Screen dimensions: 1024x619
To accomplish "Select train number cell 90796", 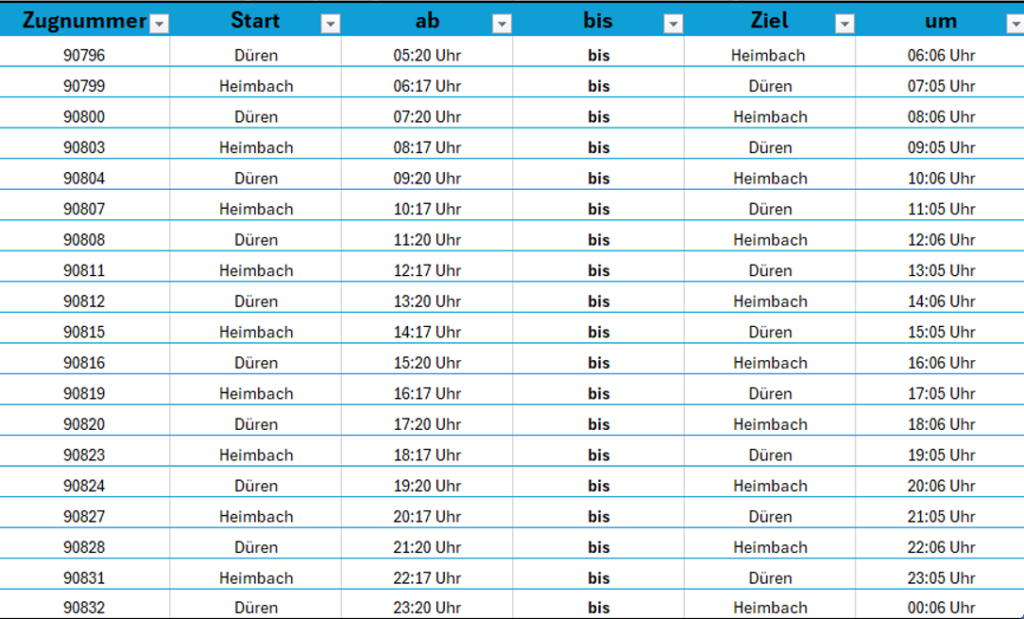I will 84,56.
